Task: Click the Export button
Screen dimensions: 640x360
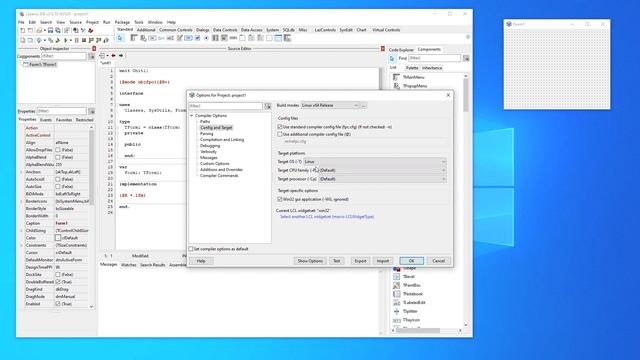Action: pos(360,261)
